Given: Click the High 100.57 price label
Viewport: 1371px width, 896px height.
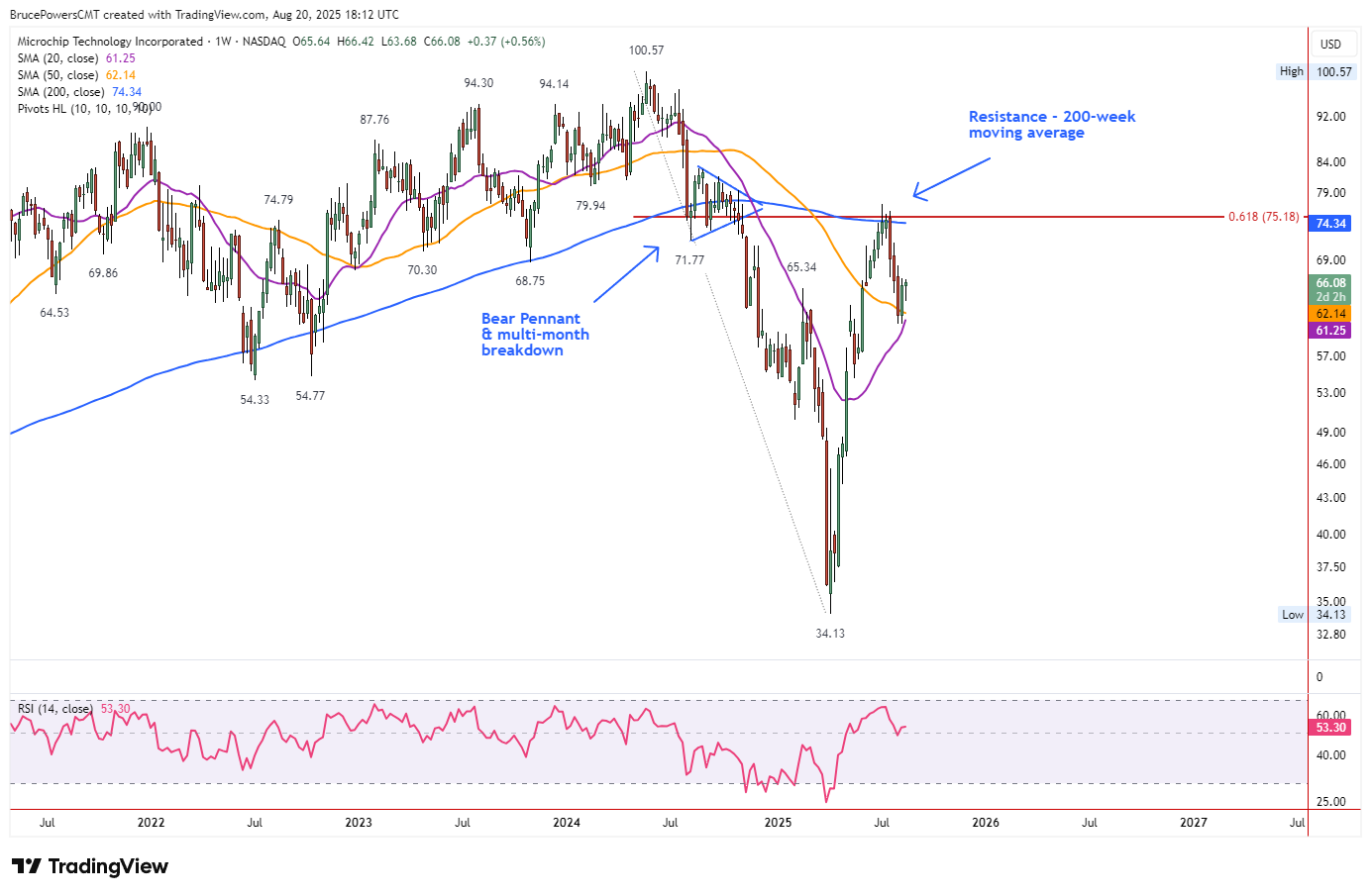Looking at the screenshot, I should (x=1316, y=71).
